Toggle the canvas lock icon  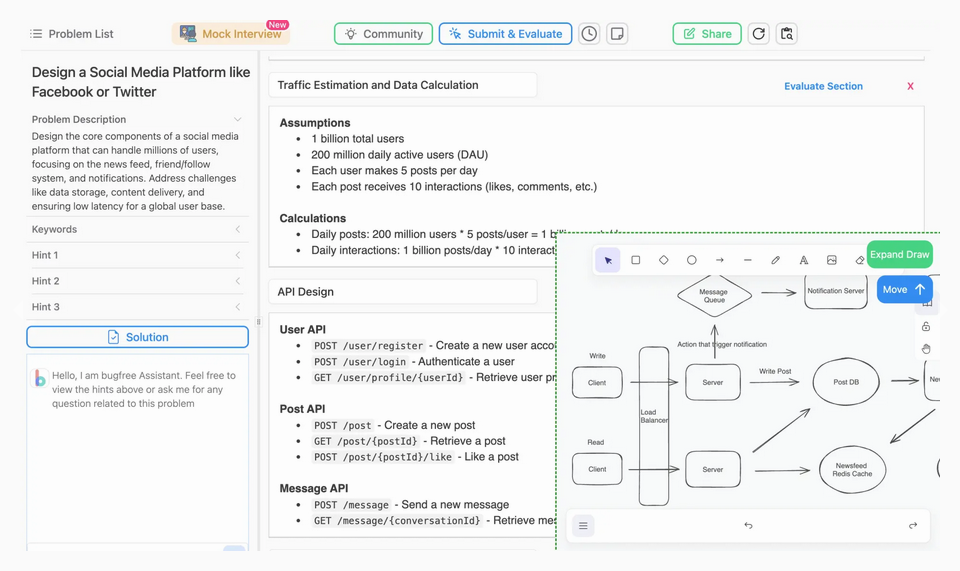coord(926,326)
